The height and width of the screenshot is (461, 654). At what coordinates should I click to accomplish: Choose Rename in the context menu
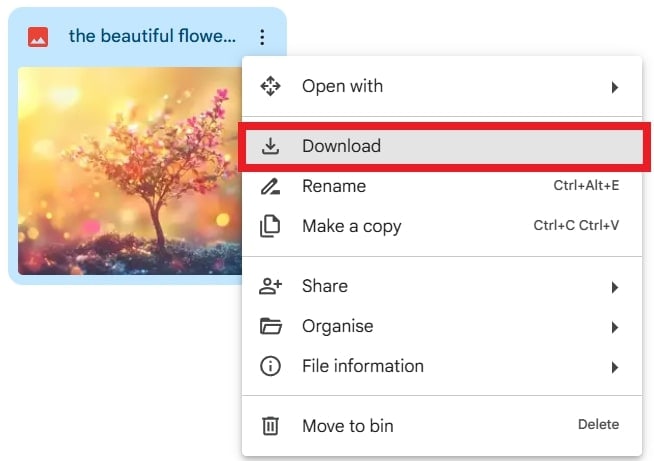point(334,186)
